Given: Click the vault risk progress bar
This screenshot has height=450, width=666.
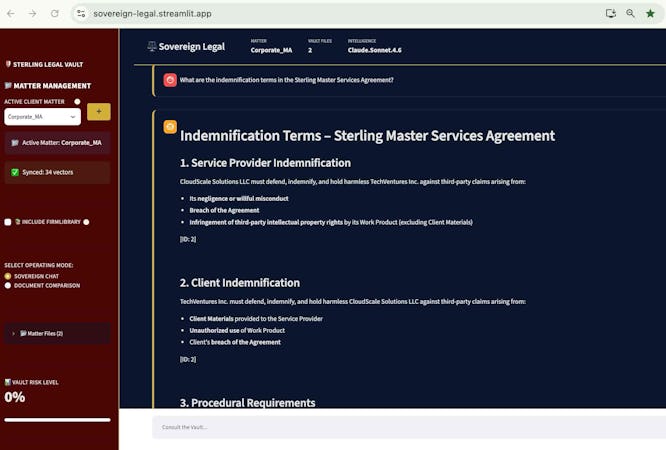Looking at the screenshot, I should [57, 420].
